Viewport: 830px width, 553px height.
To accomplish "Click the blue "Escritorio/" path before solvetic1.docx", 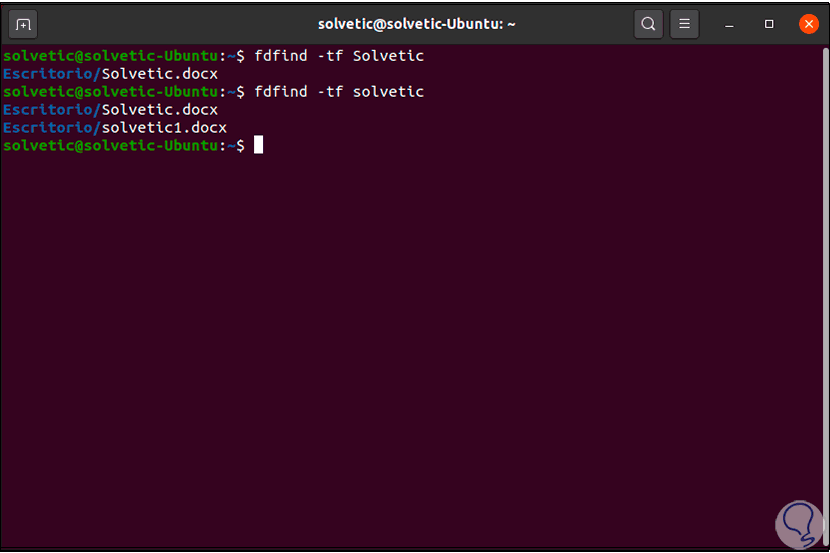I will click(52, 128).
